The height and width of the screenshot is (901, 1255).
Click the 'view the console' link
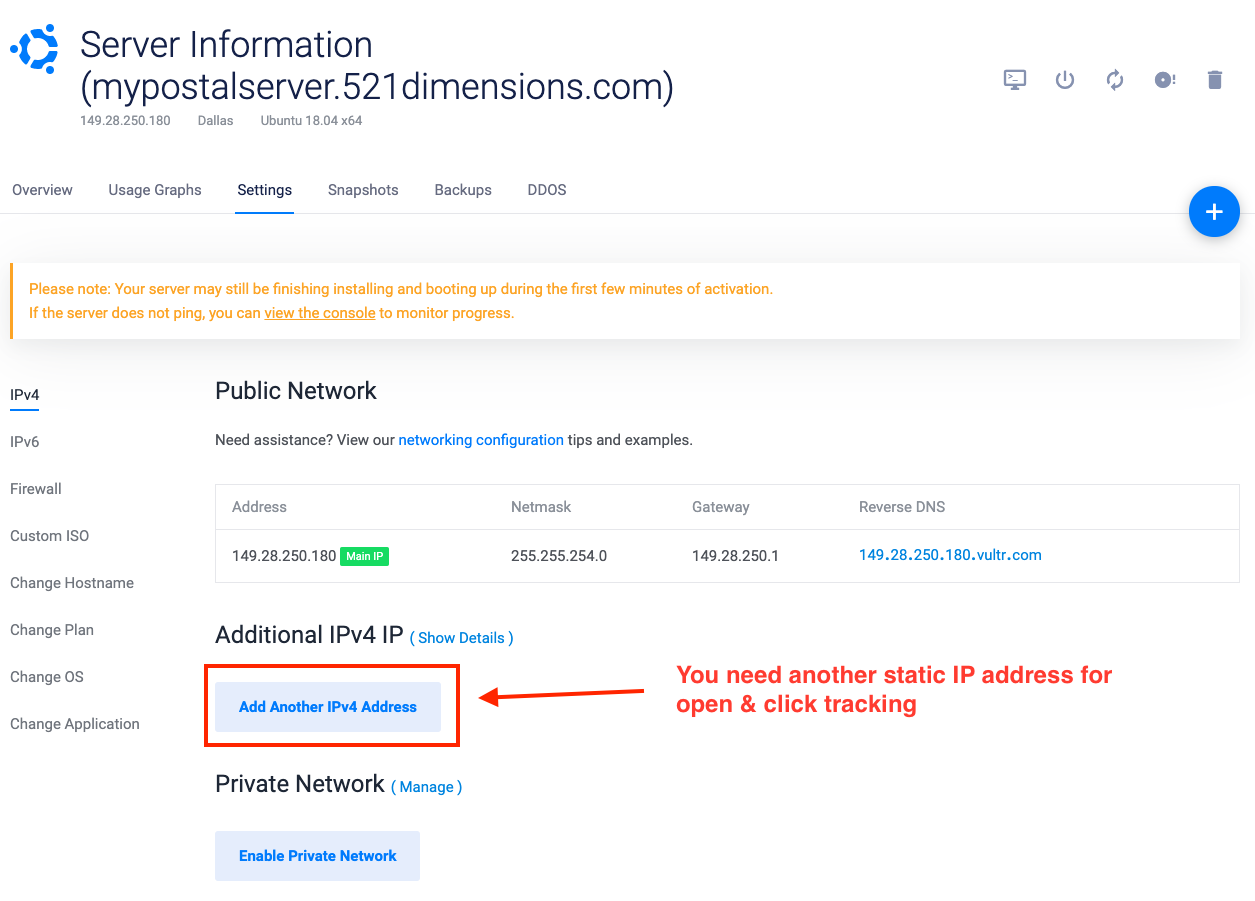320,313
